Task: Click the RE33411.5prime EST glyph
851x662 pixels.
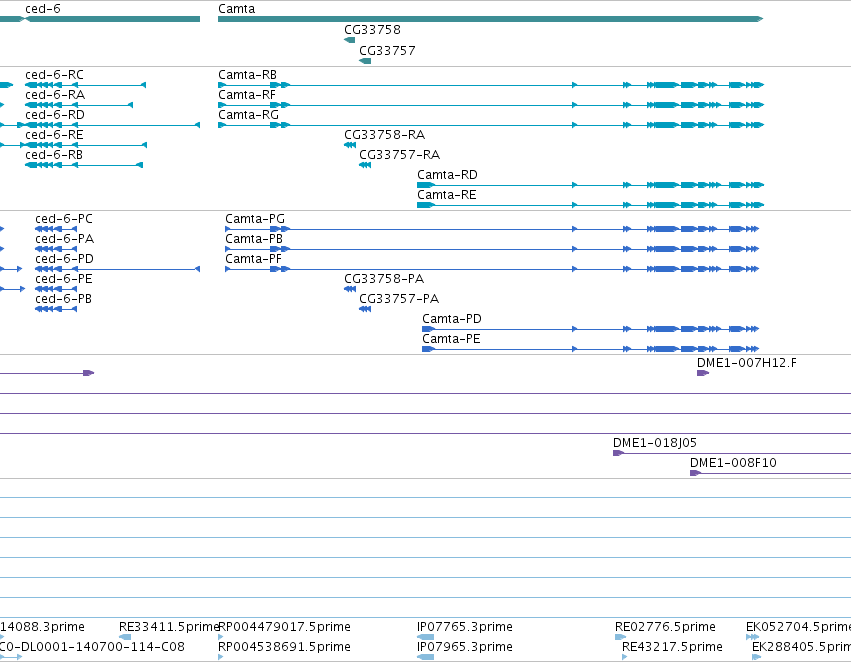Action: click(x=125, y=637)
